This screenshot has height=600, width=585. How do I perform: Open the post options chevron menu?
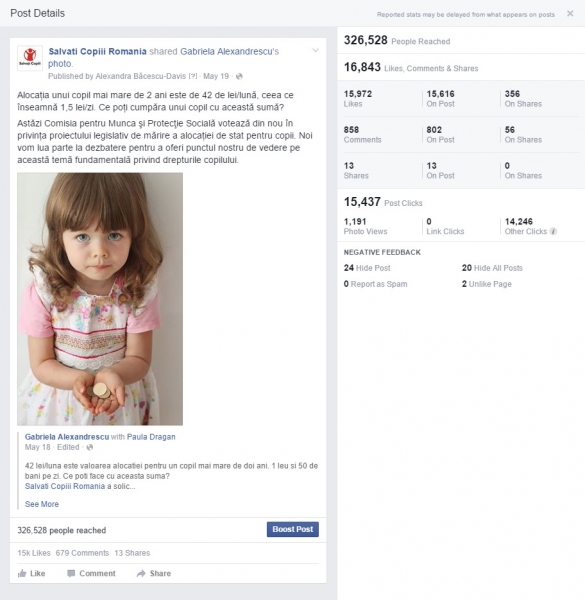point(315,50)
